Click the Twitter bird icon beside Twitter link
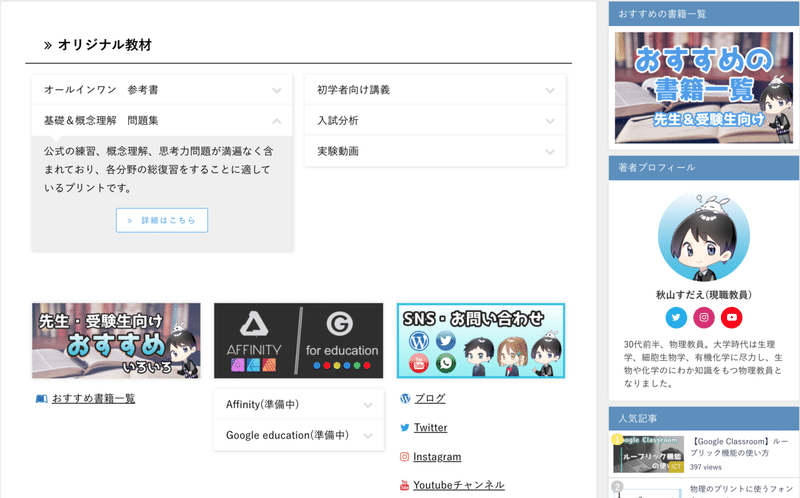Image resolution: width=800 pixels, height=498 pixels. [405, 428]
